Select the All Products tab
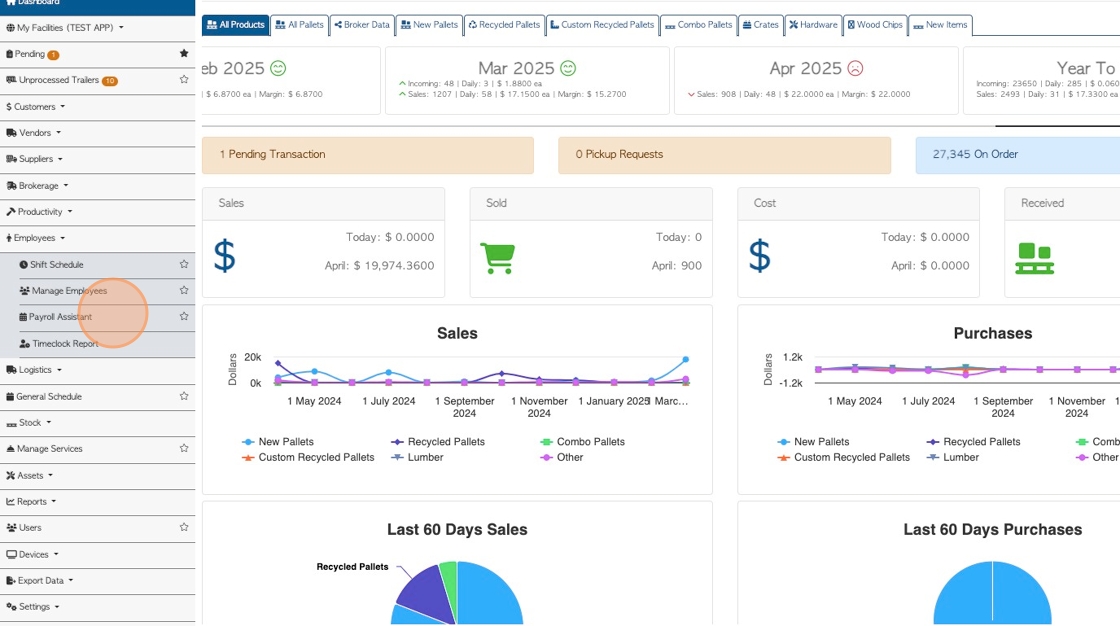 (x=236, y=25)
